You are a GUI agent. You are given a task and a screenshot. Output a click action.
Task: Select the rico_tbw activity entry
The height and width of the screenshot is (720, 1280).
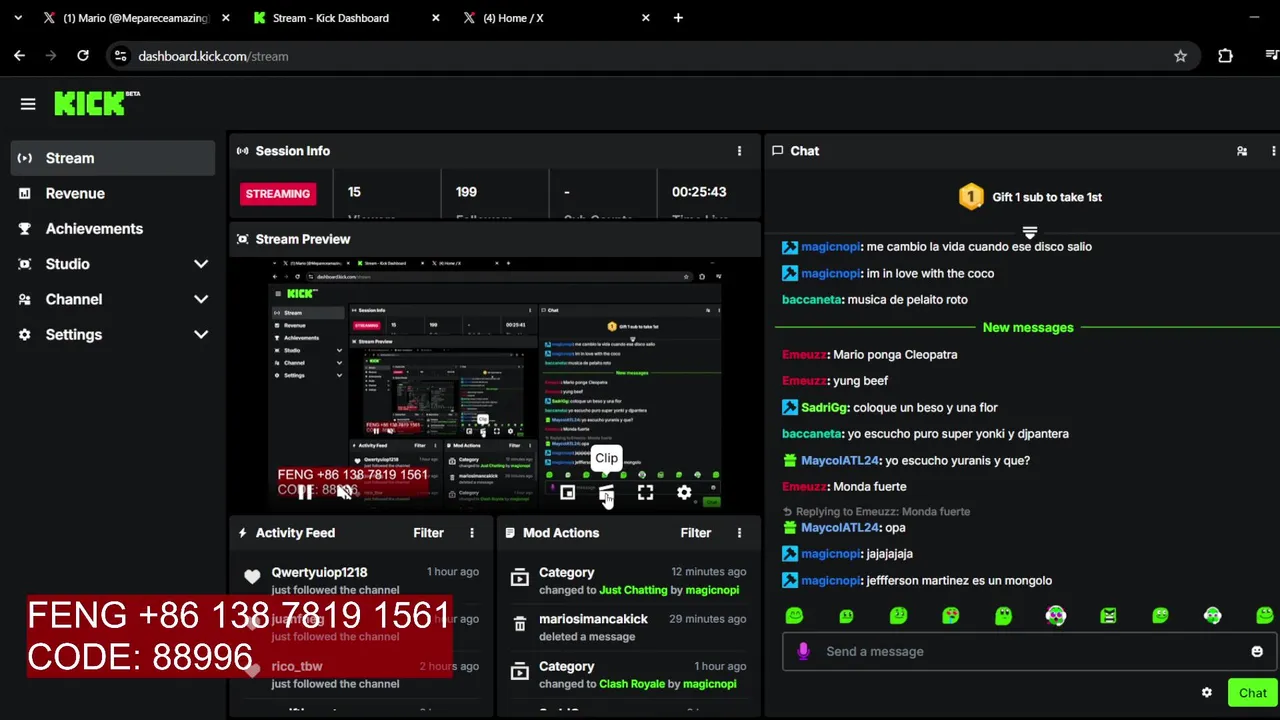pos(361,674)
